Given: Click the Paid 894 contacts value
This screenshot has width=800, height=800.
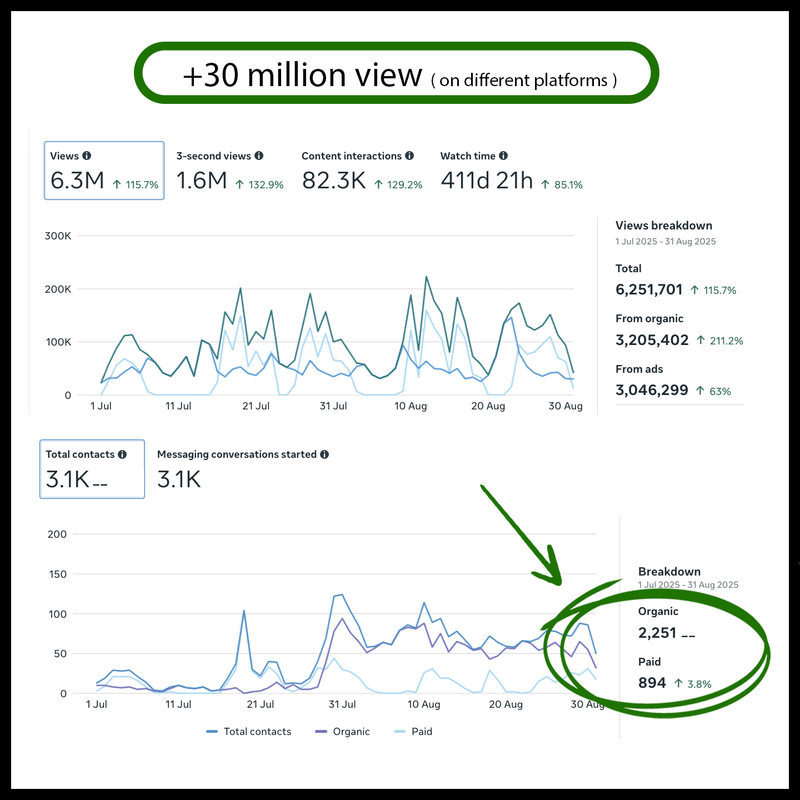Looking at the screenshot, I should click(x=652, y=683).
